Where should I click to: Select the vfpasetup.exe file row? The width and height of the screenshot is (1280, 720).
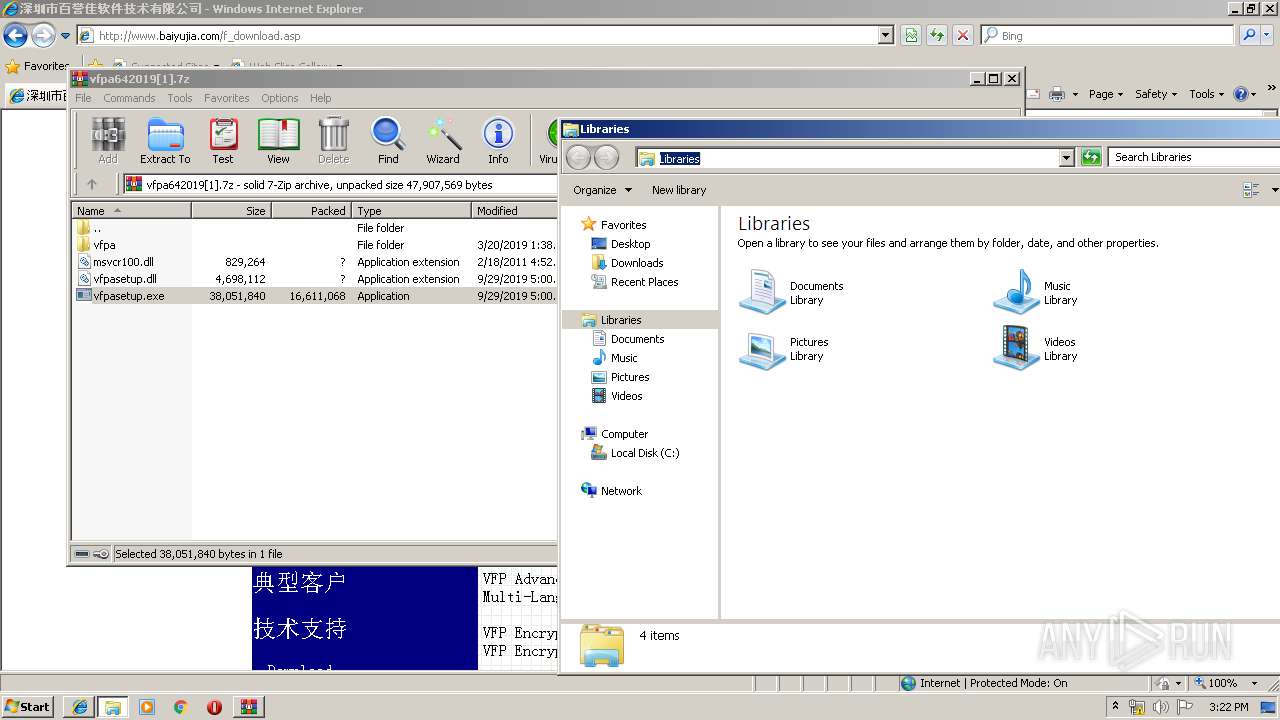pyautogui.click(x=315, y=296)
